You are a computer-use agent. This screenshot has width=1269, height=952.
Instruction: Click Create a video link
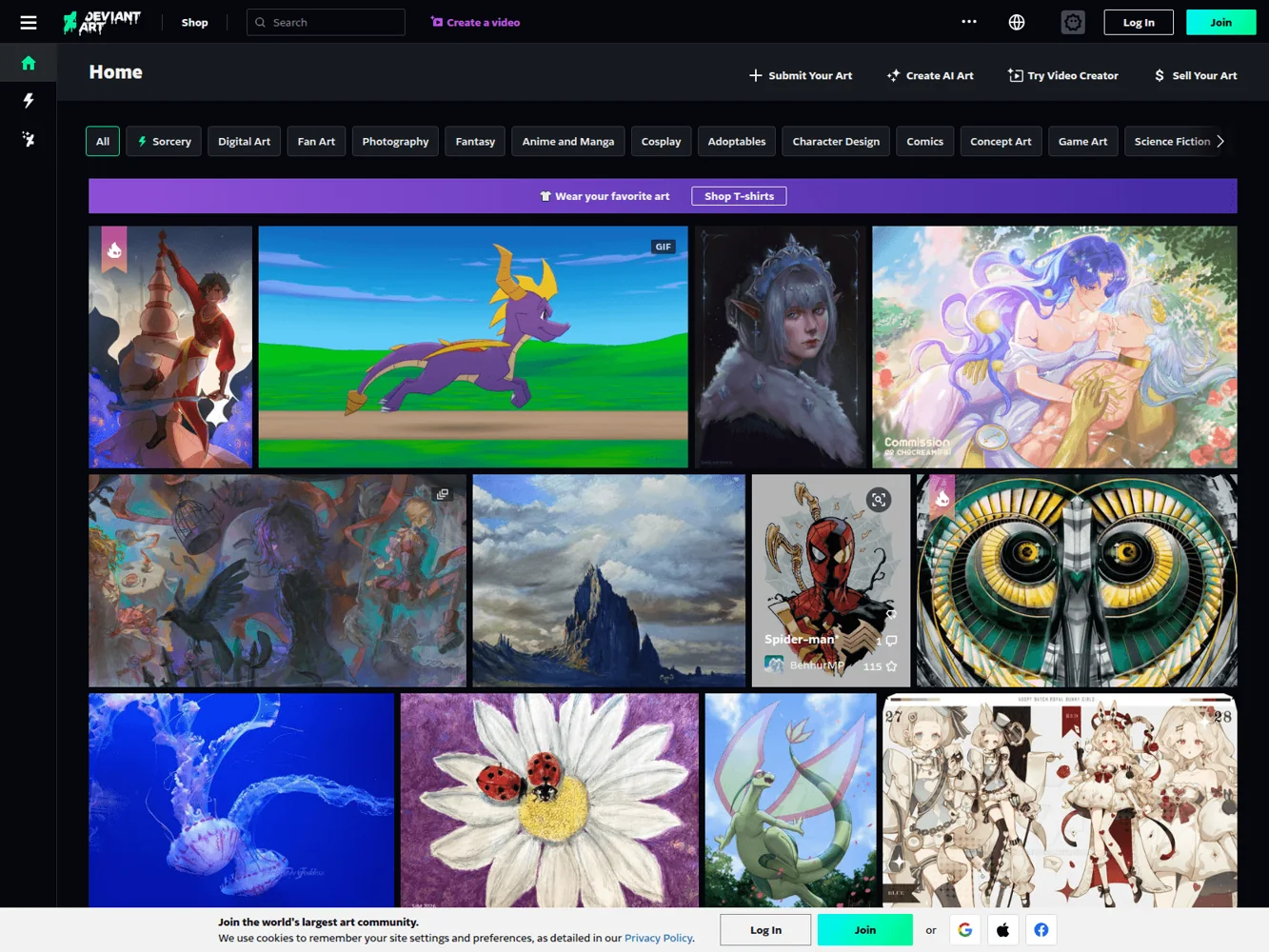pos(475,22)
